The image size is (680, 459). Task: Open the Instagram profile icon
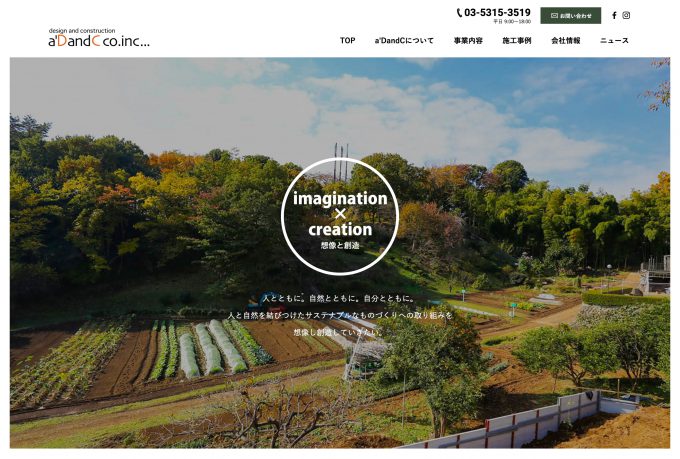(626, 15)
